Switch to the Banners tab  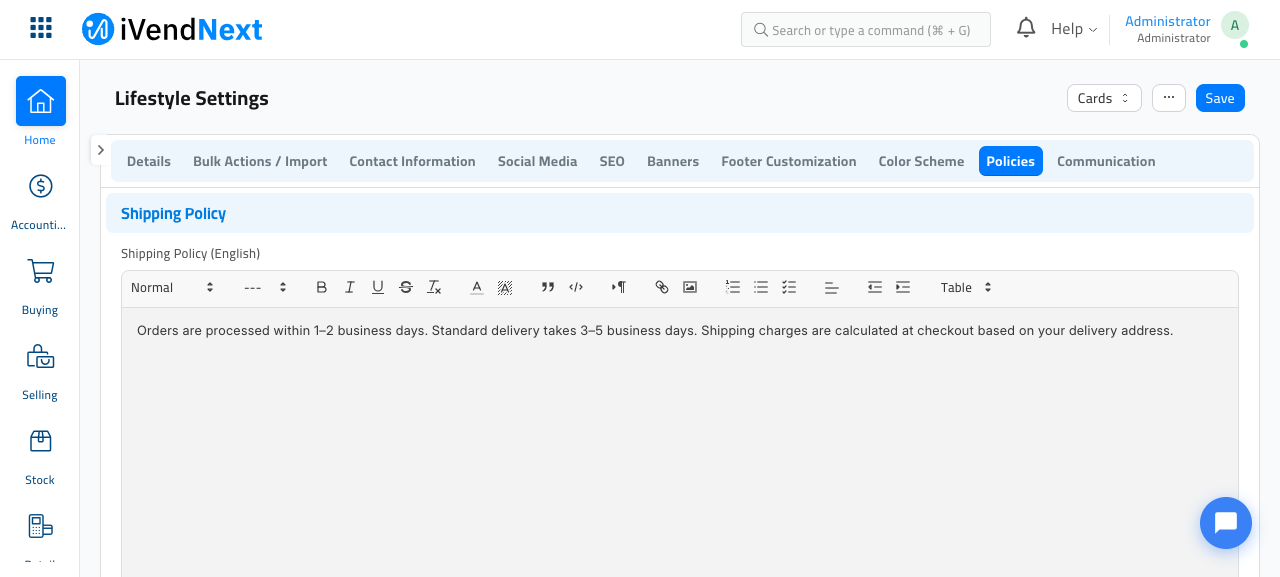point(673,161)
